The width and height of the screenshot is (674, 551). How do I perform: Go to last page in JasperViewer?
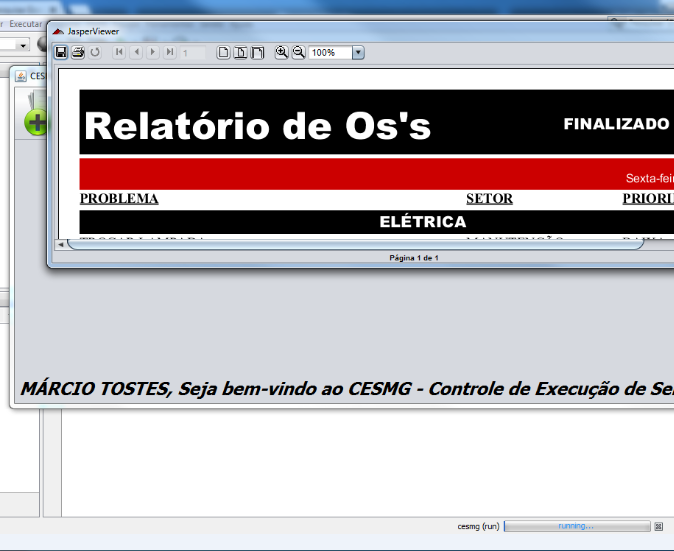click(x=170, y=52)
